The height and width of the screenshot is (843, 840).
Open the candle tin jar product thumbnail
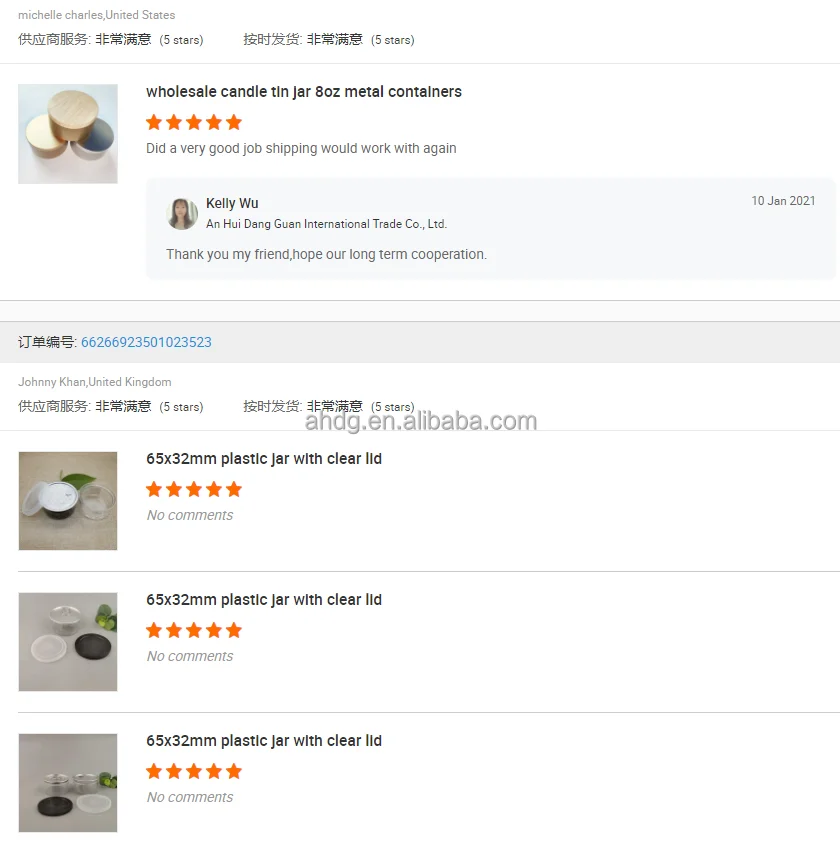pyautogui.click(x=68, y=134)
